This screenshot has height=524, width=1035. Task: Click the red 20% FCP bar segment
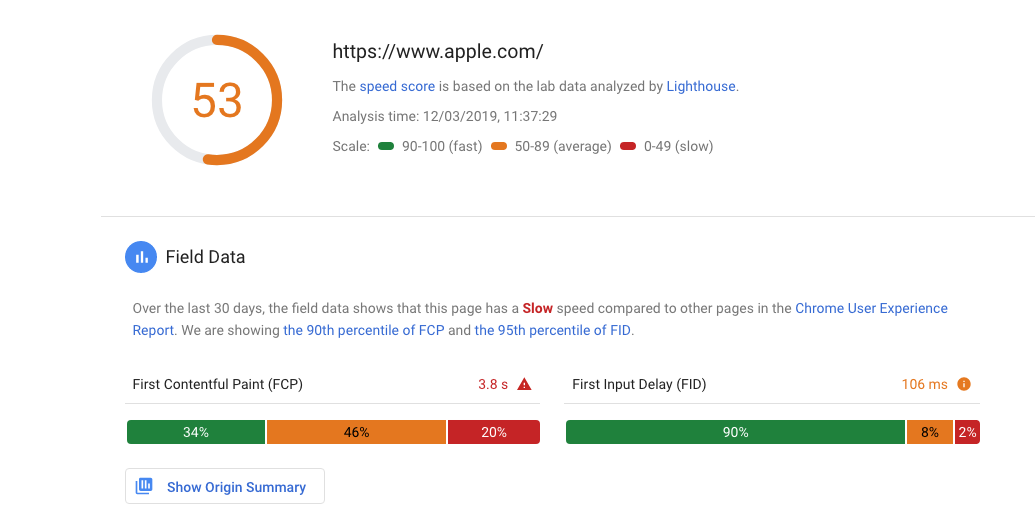494,432
